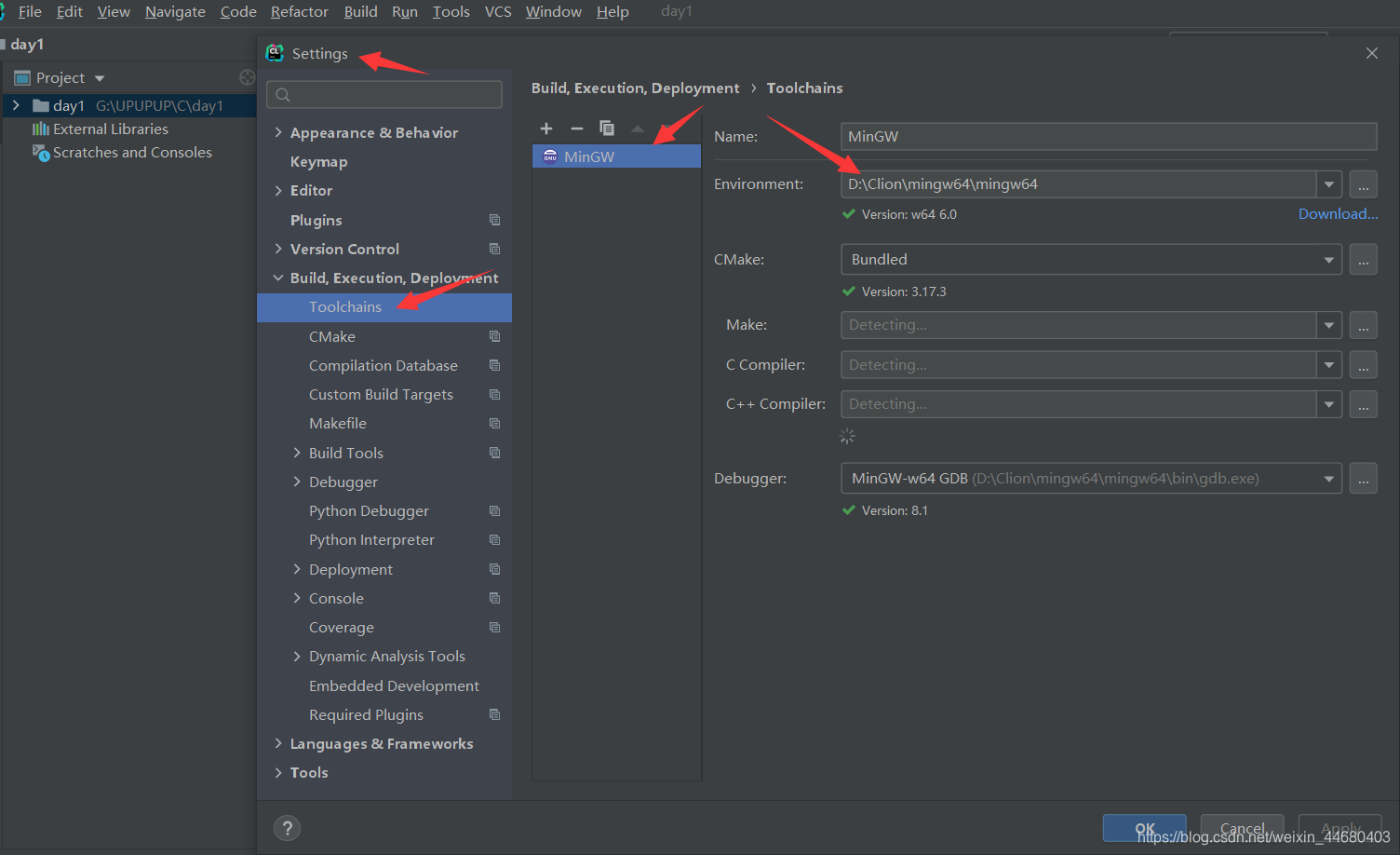Click the project scope icon beside Required Plugins
Screen dimensions: 1400x855
tap(495, 714)
